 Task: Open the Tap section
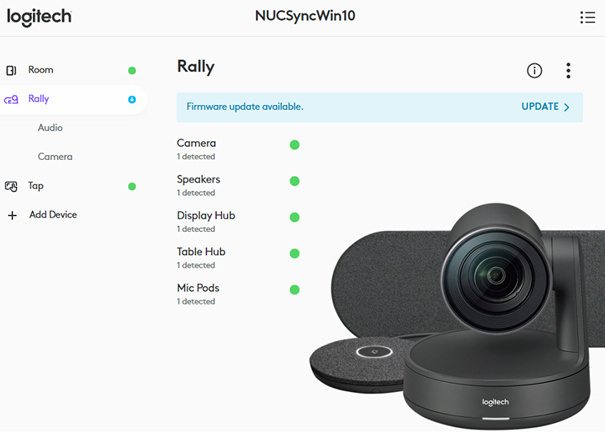pyautogui.click(x=36, y=186)
